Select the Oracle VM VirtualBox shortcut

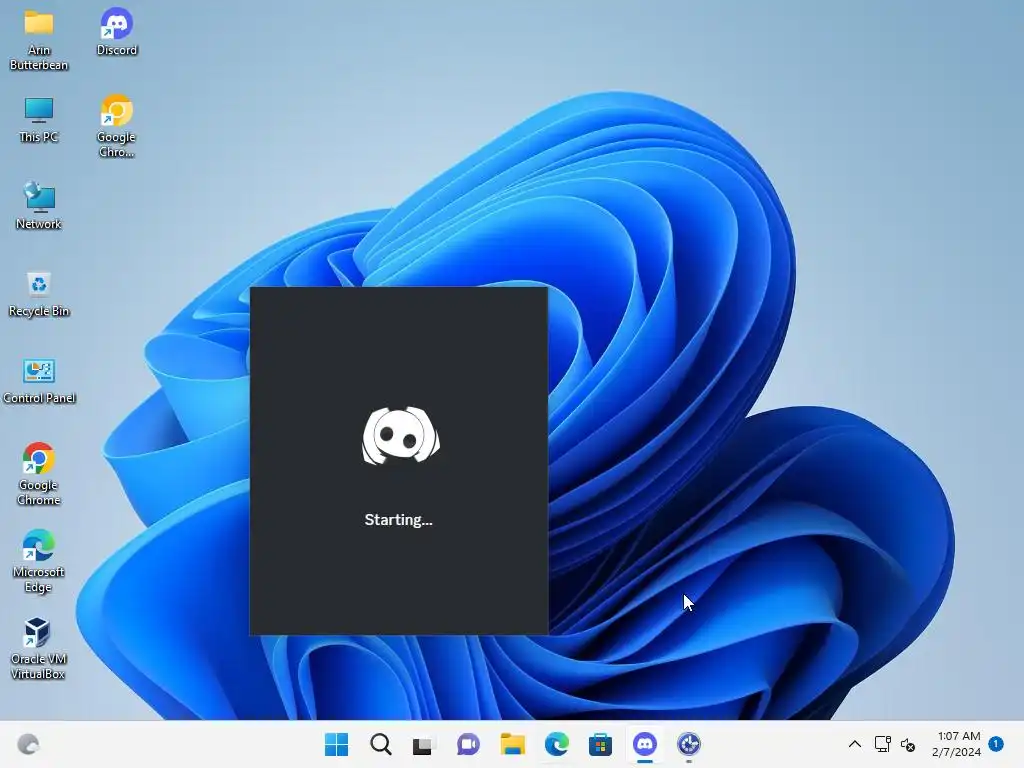pos(38,648)
